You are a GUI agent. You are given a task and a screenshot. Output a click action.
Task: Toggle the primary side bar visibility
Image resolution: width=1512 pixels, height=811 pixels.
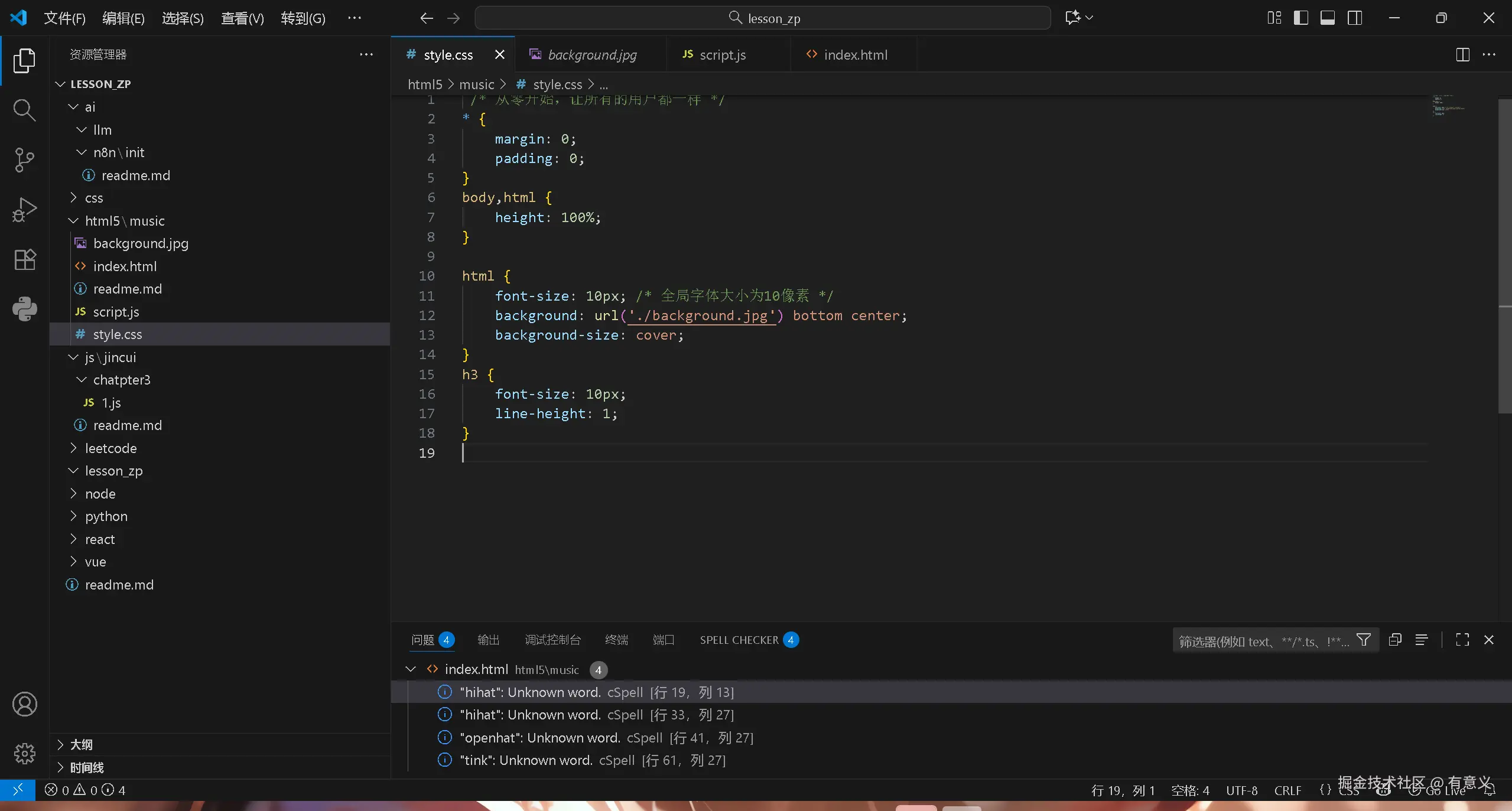(1300, 18)
